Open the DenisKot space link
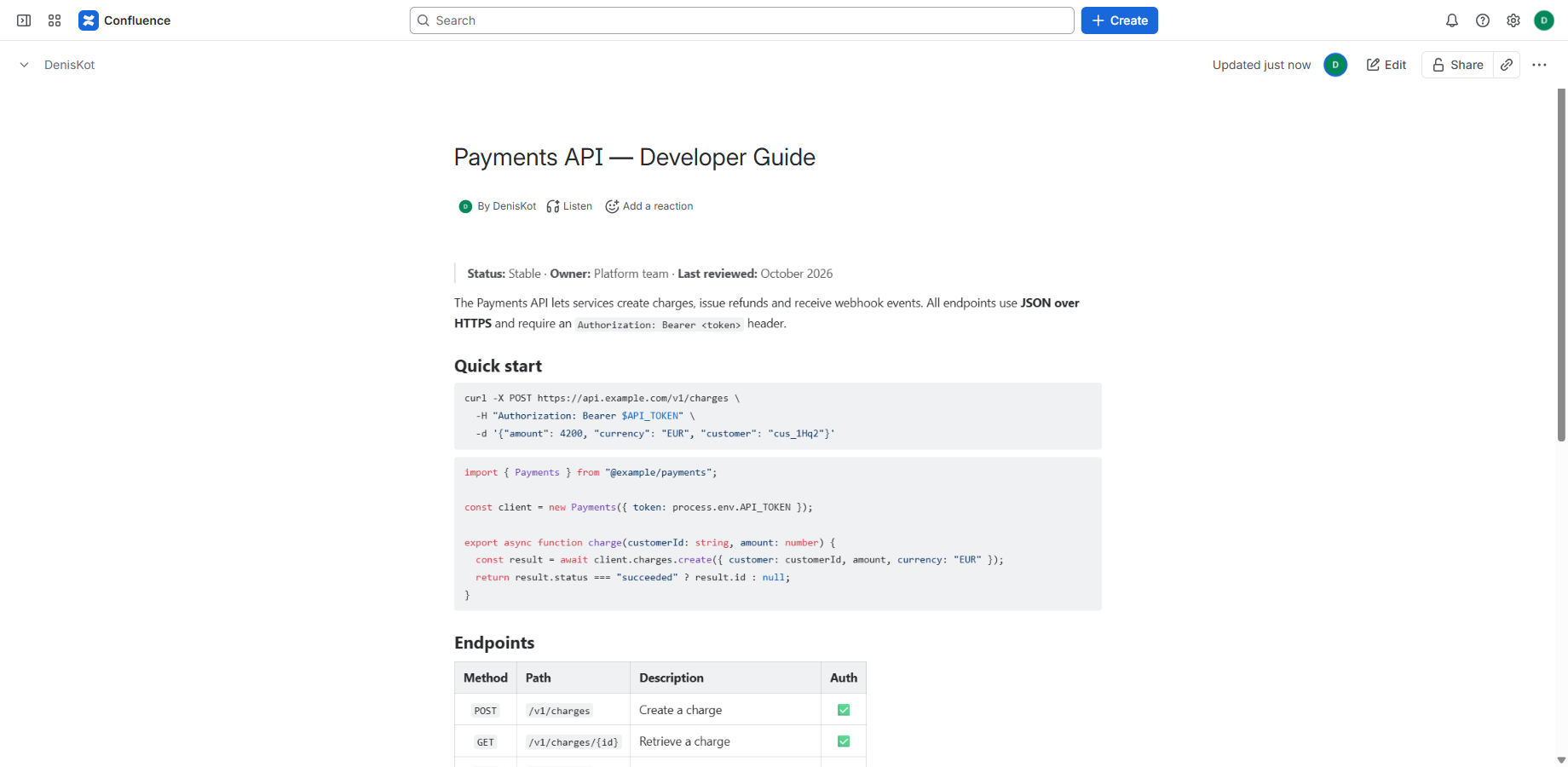 69,65
